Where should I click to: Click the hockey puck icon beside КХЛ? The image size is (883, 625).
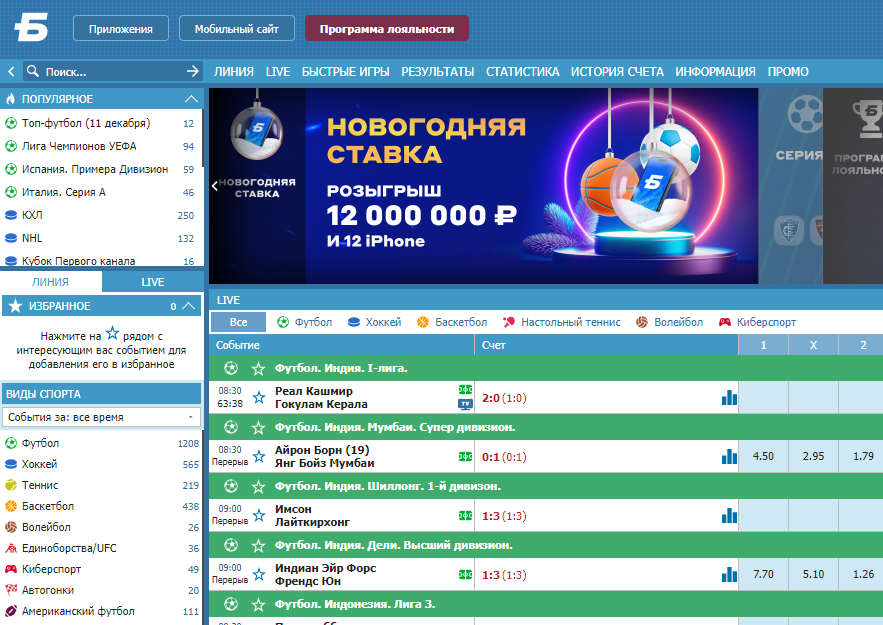pyautogui.click(x=11, y=215)
